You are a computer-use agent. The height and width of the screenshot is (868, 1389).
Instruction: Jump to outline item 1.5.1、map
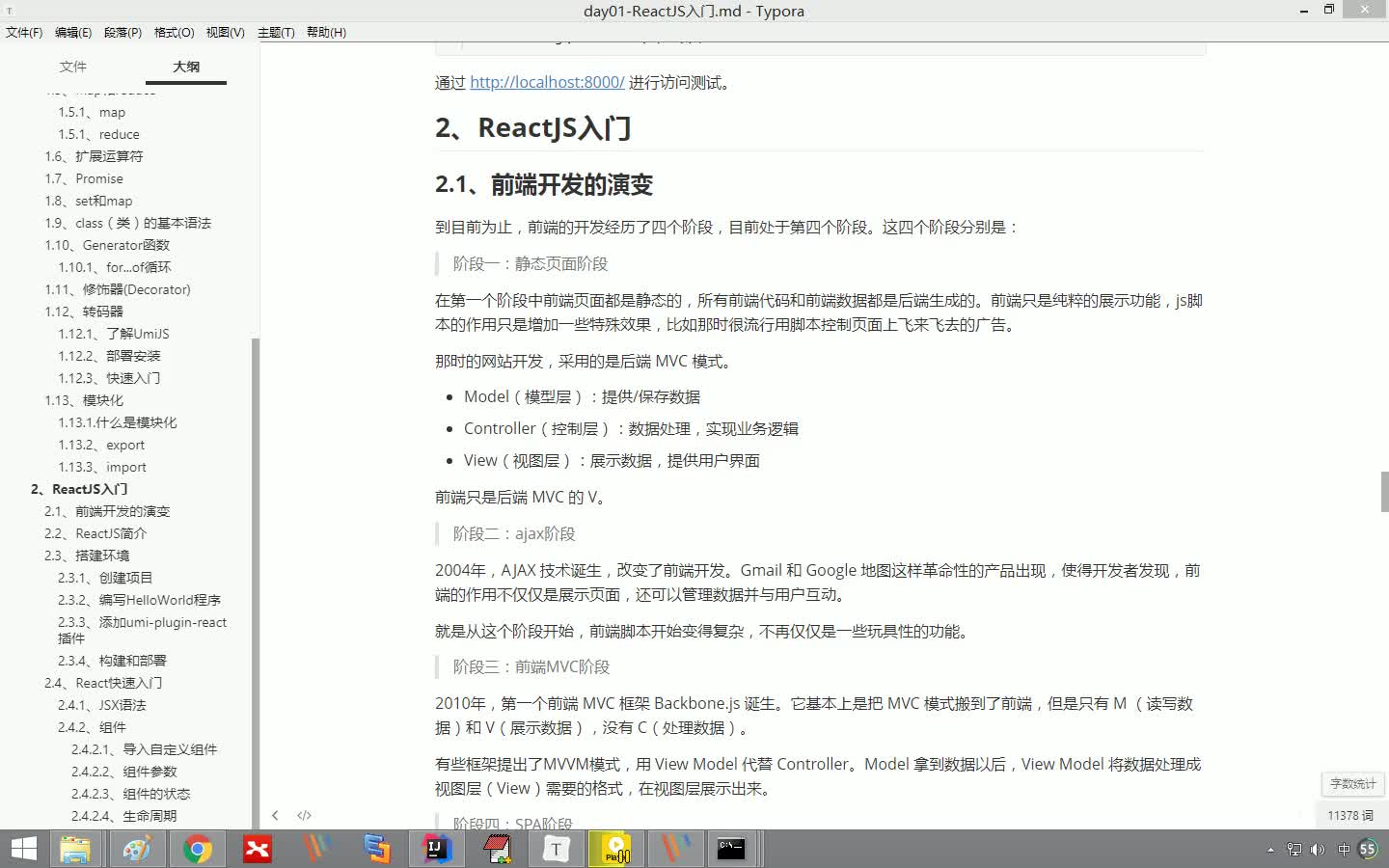pos(92,112)
